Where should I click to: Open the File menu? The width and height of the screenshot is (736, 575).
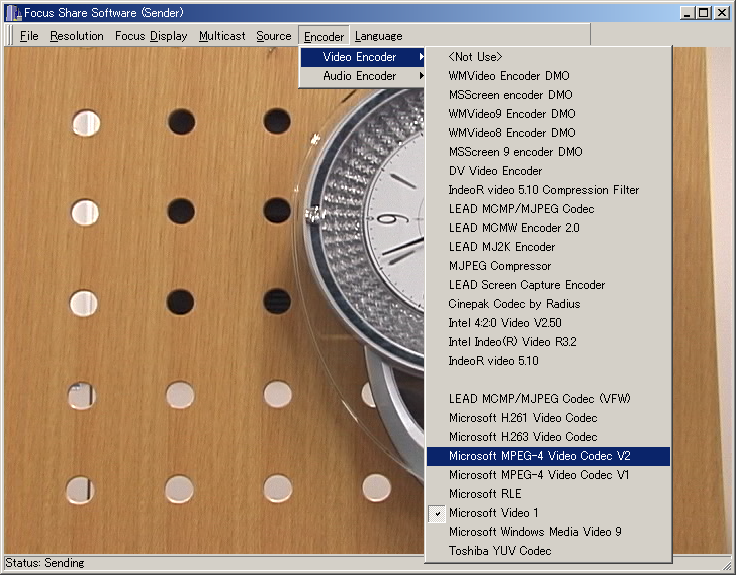pyautogui.click(x=29, y=36)
